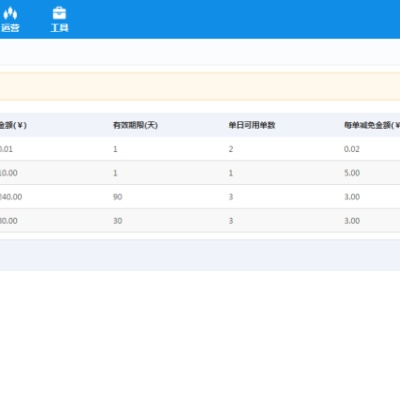Select the validity value 90
This screenshot has height=400, width=400.
[x=117, y=197]
